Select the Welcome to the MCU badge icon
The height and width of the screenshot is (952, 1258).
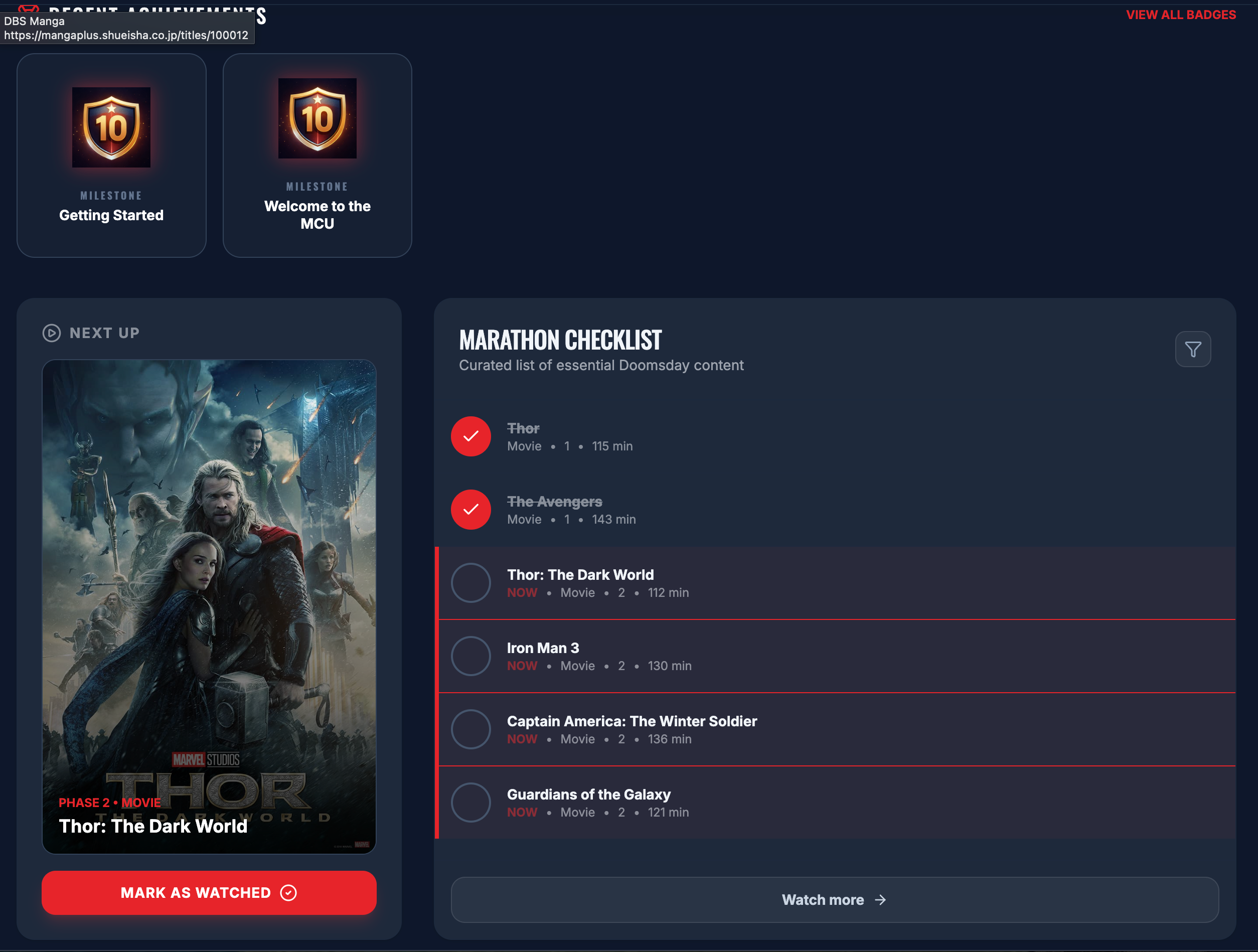(317, 118)
